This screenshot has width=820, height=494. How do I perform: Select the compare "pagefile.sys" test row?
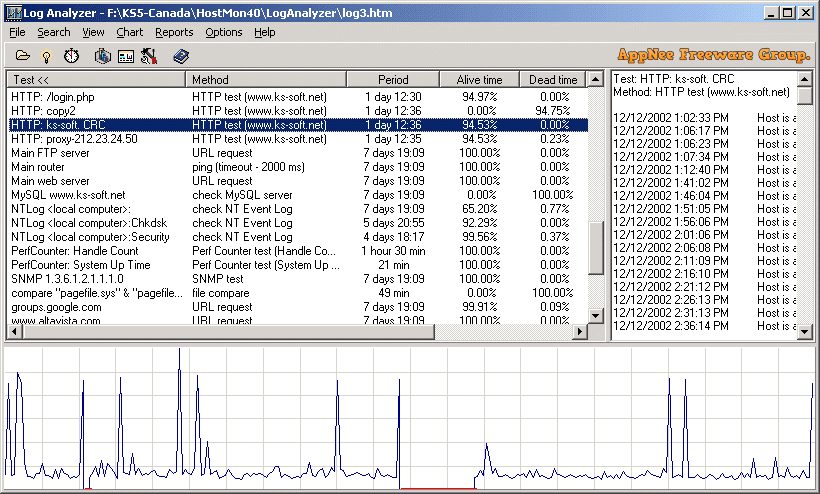coord(298,293)
